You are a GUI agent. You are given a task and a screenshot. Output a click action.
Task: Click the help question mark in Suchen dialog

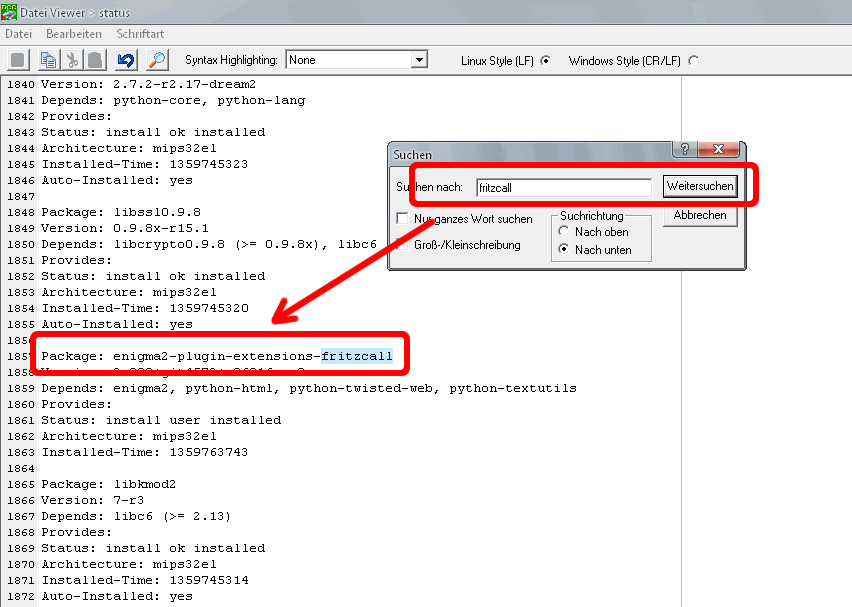point(683,150)
